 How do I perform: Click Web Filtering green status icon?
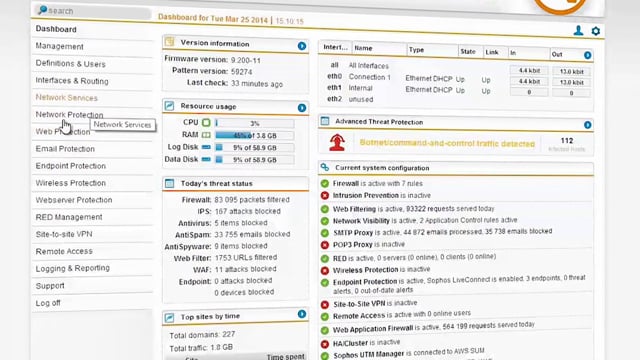(x=324, y=209)
